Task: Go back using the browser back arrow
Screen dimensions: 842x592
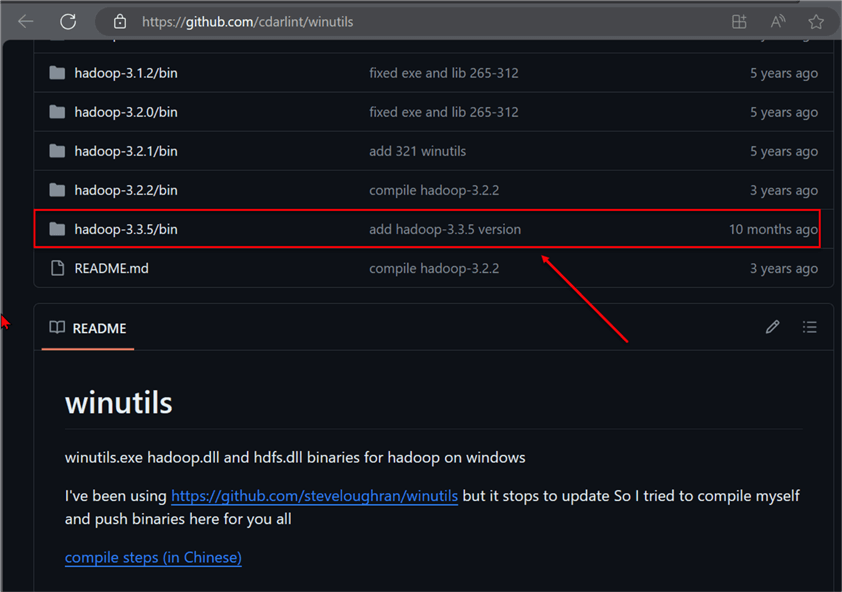Action: point(25,21)
